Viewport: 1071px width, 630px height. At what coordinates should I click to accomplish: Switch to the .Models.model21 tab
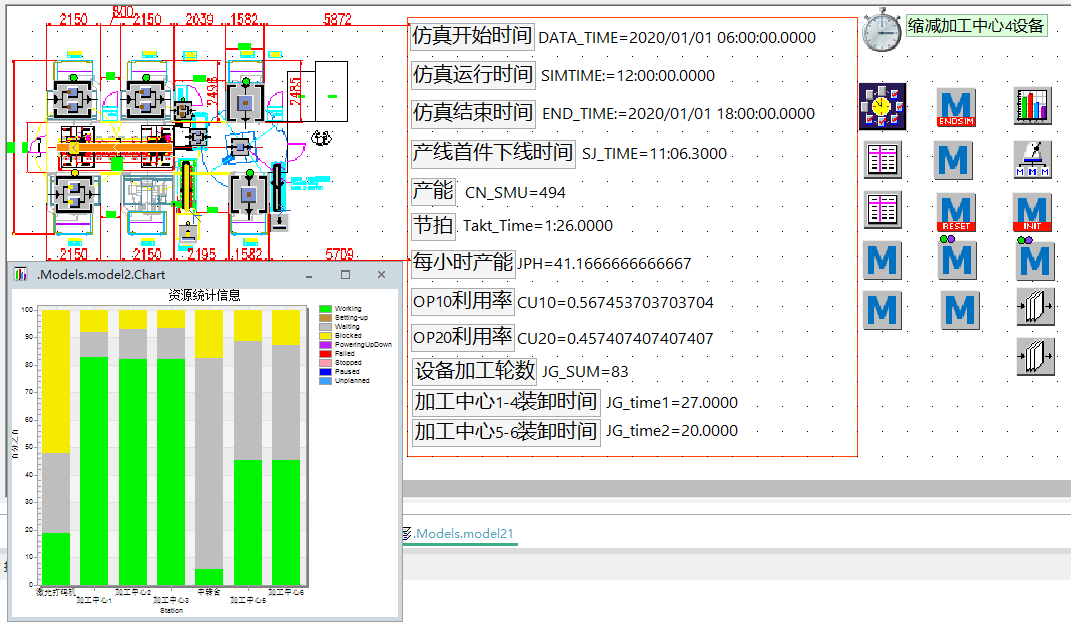[463, 534]
